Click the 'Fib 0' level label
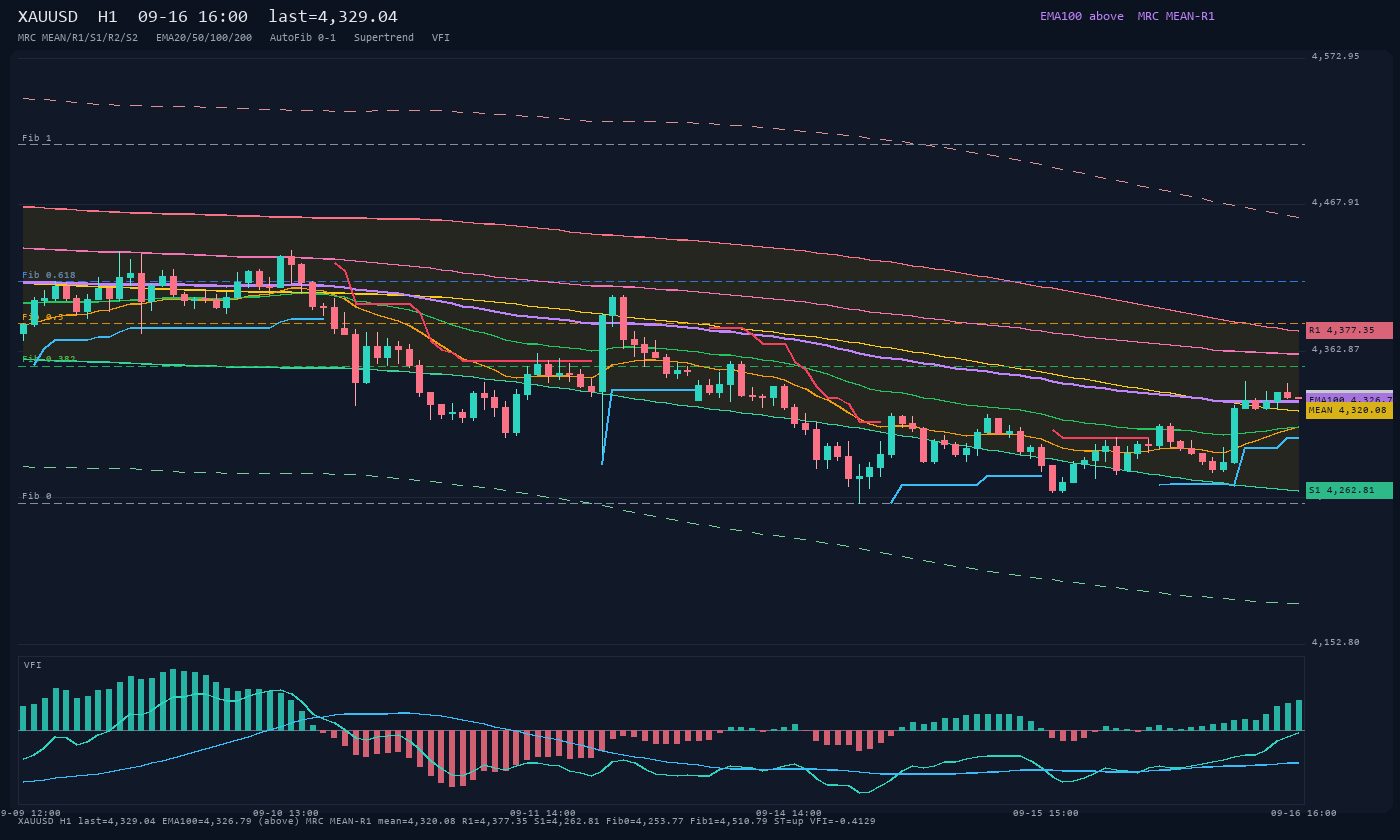This screenshot has height=840, width=1400. click(37, 496)
